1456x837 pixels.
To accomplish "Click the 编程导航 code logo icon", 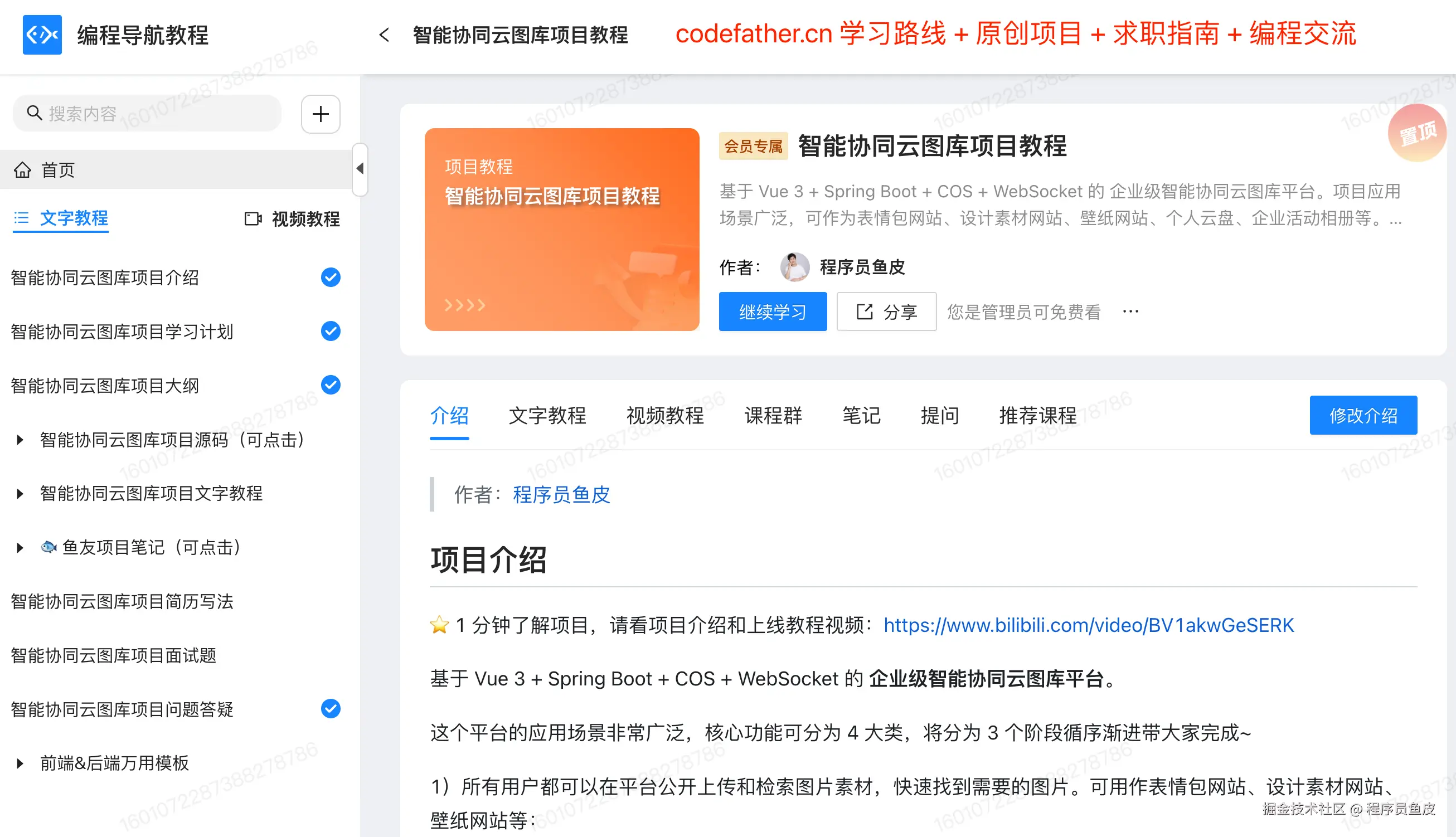I will pyautogui.click(x=42, y=35).
